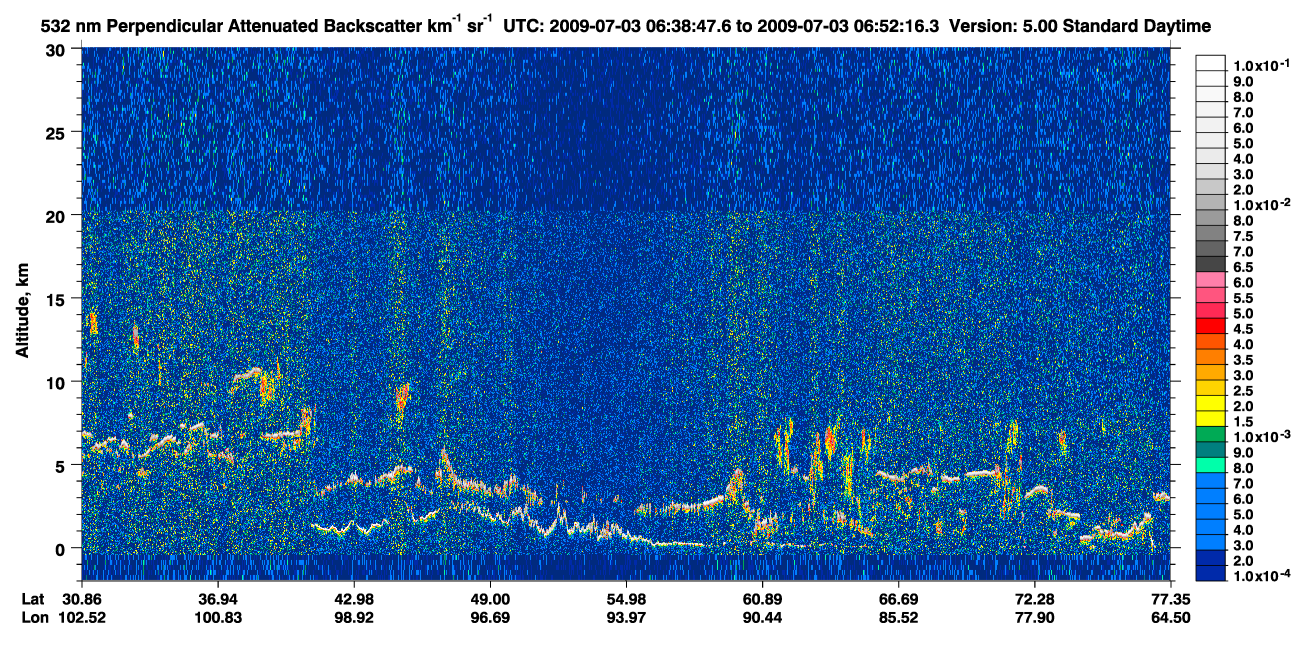Click altitude tick label "30"
Image resolution: width=1300 pixels, height=667 pixels.
(x=56, y=49)
